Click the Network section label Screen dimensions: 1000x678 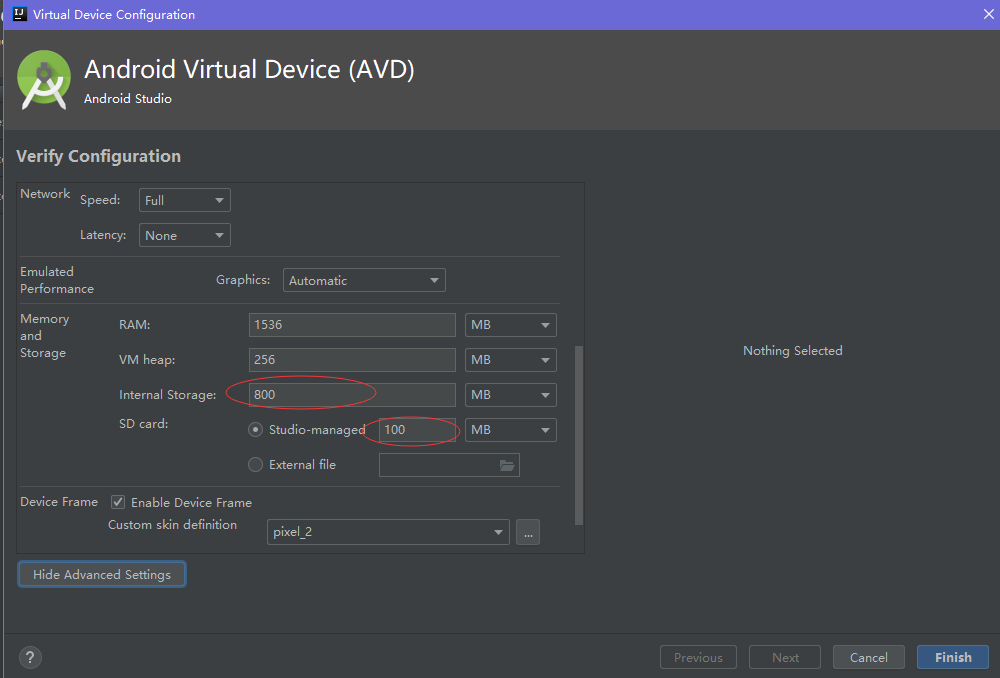click(x=45, y=193)
